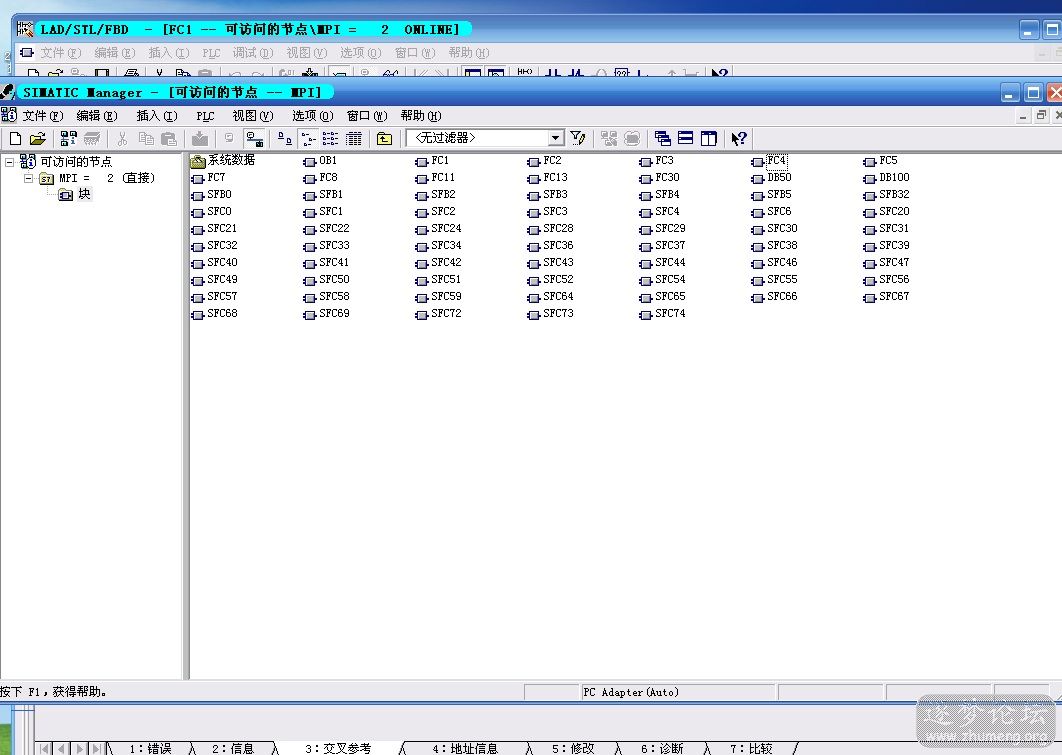Select the SFC20 block
1062x755 pixels.
pyautogui.click(x=887, y=211)
